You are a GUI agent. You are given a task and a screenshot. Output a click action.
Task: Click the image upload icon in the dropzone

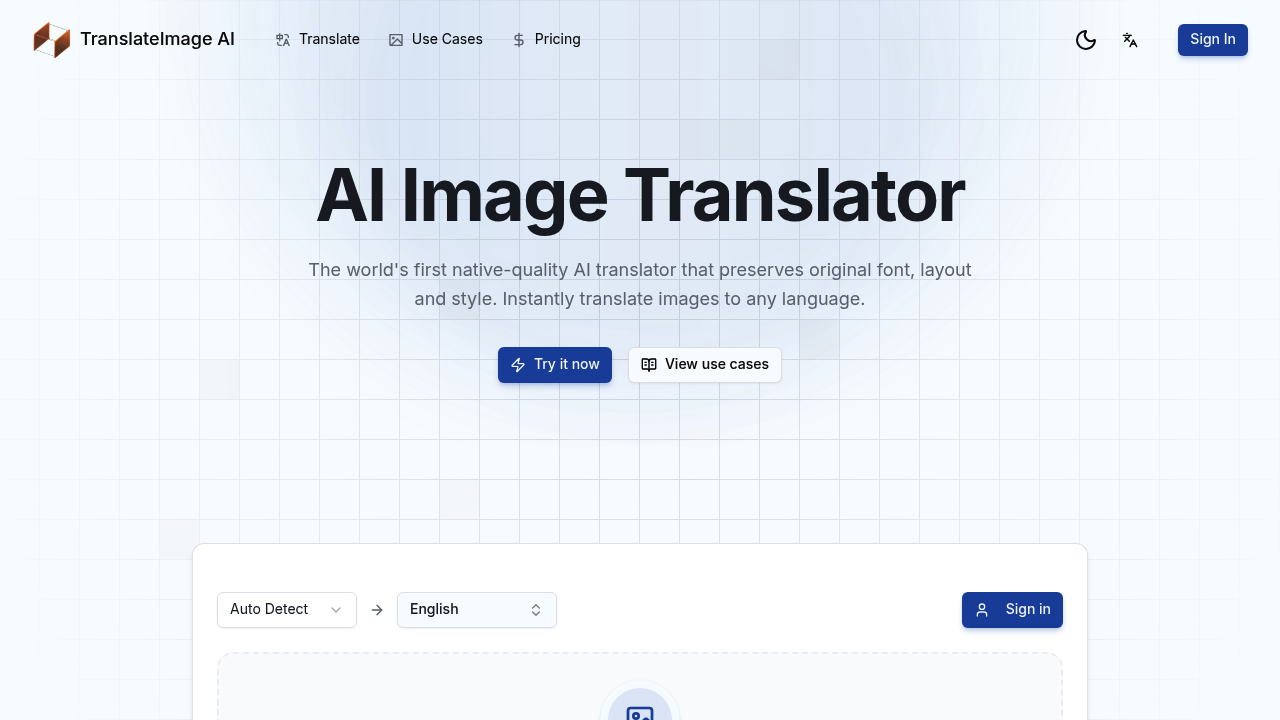[x=639, y=713]
